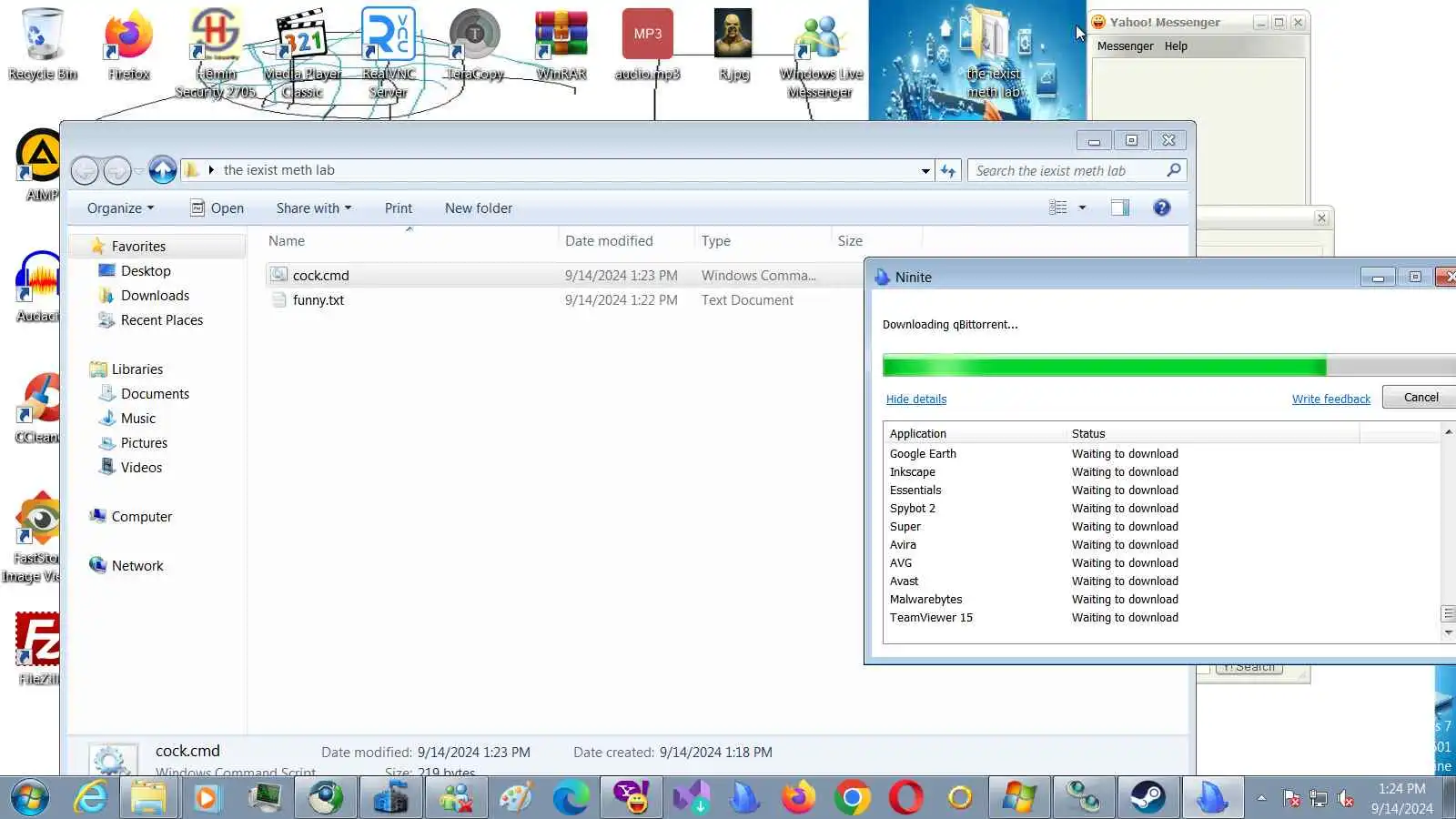Select the WinRAR desktop shortcut
The width and height of the screenshot is (1456, 819).
click(561, 44)
